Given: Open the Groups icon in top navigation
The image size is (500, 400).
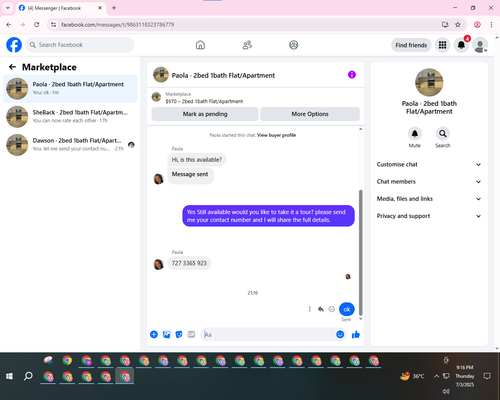Looking at the screenshot, I should pos(294,45).
